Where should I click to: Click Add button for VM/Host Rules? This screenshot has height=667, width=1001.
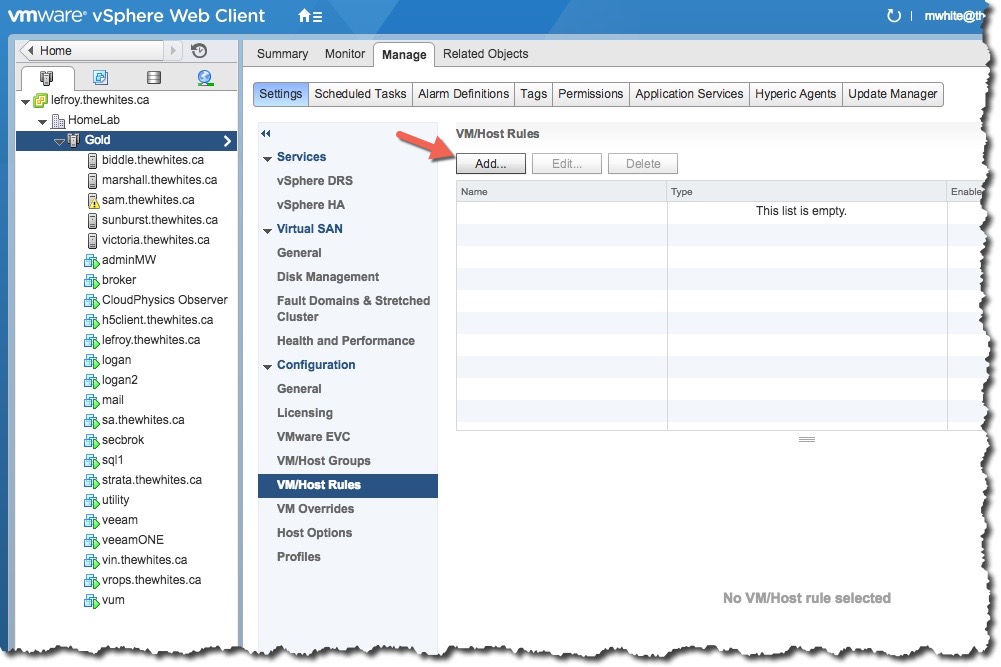pyautogui.click(x=490, y=164)
